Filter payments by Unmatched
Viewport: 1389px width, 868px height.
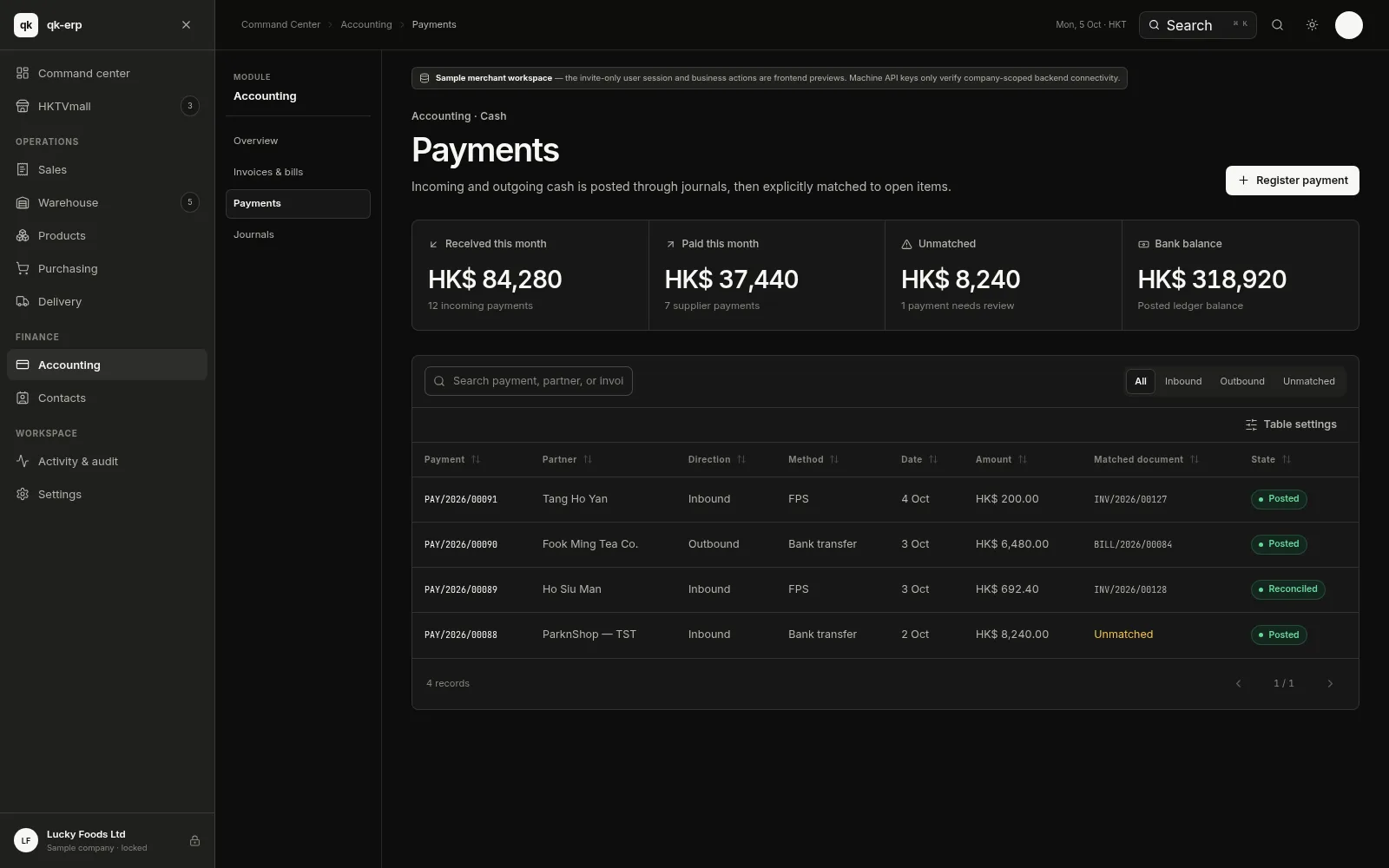(x=1308, y=381)
